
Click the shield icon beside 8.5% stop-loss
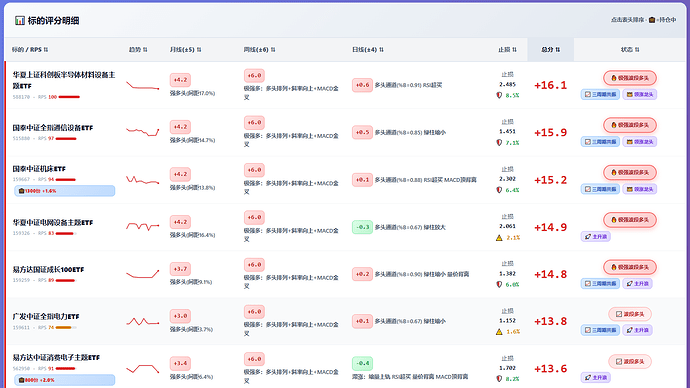(499, 95)
